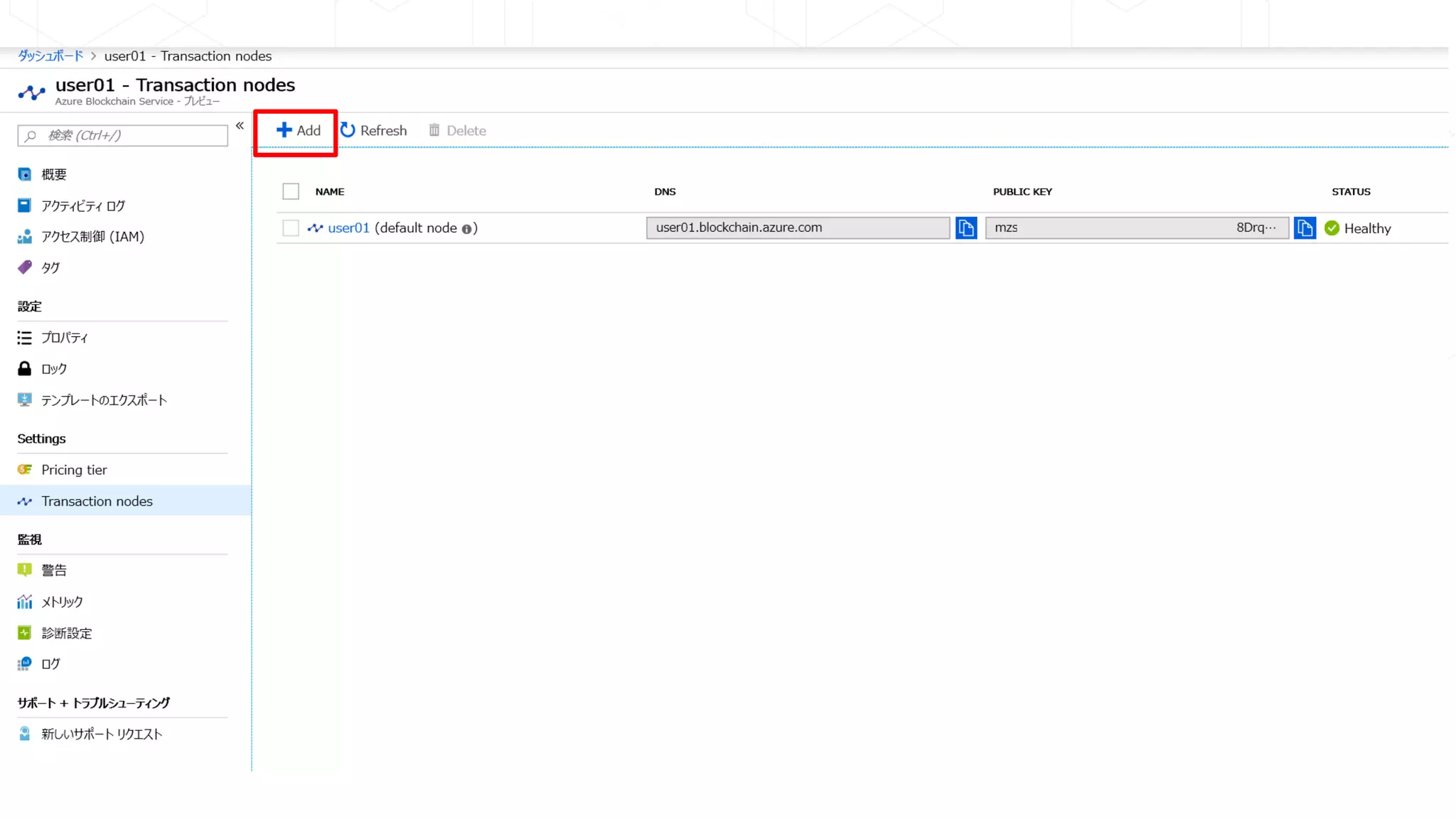This screenshot has width=1456, height=819.
Task: Open アクセス制御 (IAM) page
Action: pos(92,237)
